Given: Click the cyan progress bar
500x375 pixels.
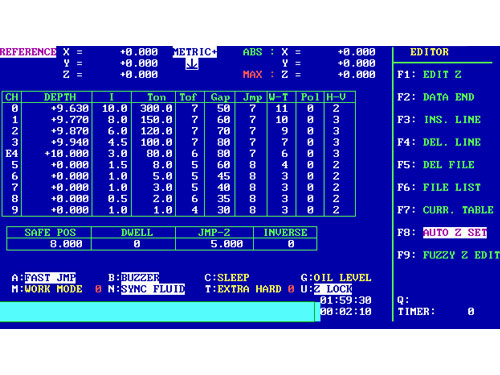Looking at the screenshot, I should click(x=160, y=312).
